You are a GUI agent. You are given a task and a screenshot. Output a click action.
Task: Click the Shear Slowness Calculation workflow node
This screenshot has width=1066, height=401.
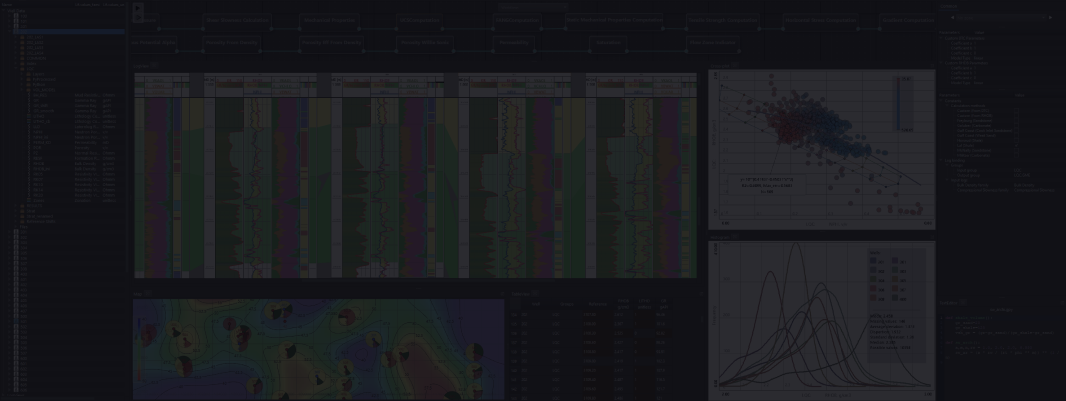click(x=236, y=19)
